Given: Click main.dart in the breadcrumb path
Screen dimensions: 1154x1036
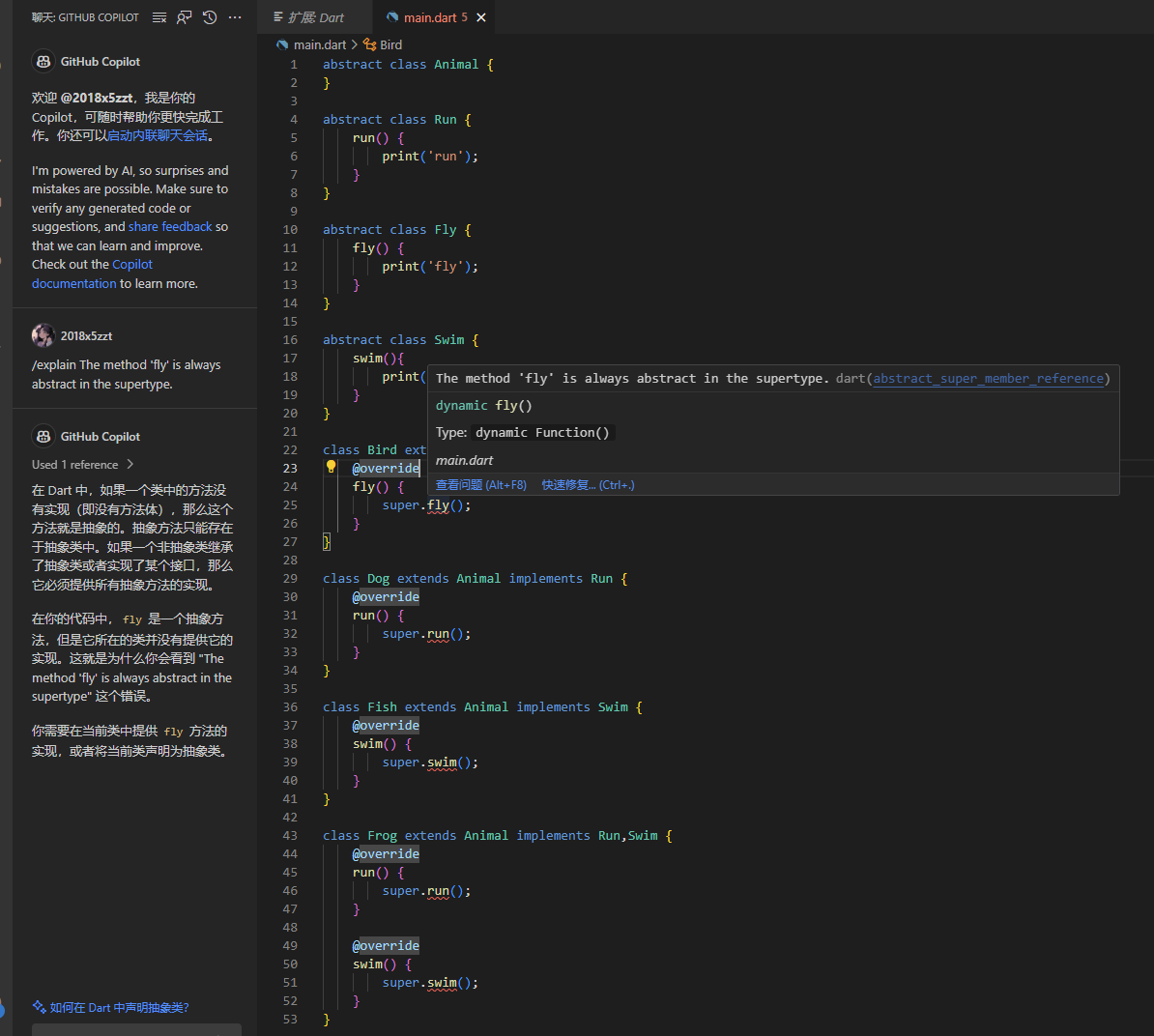Looking at the screenshot, I should click(319, 44).
